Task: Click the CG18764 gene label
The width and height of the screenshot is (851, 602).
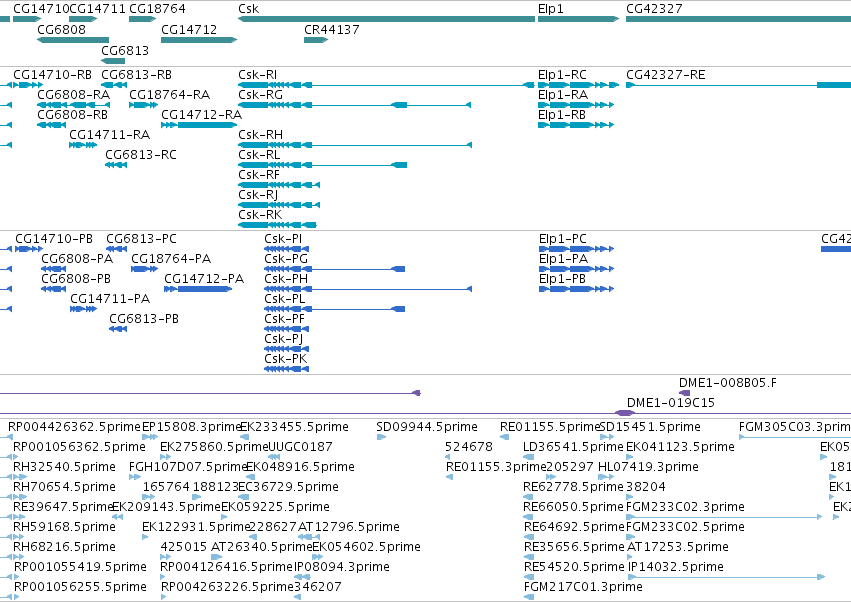Action: [x=157, y=9]
